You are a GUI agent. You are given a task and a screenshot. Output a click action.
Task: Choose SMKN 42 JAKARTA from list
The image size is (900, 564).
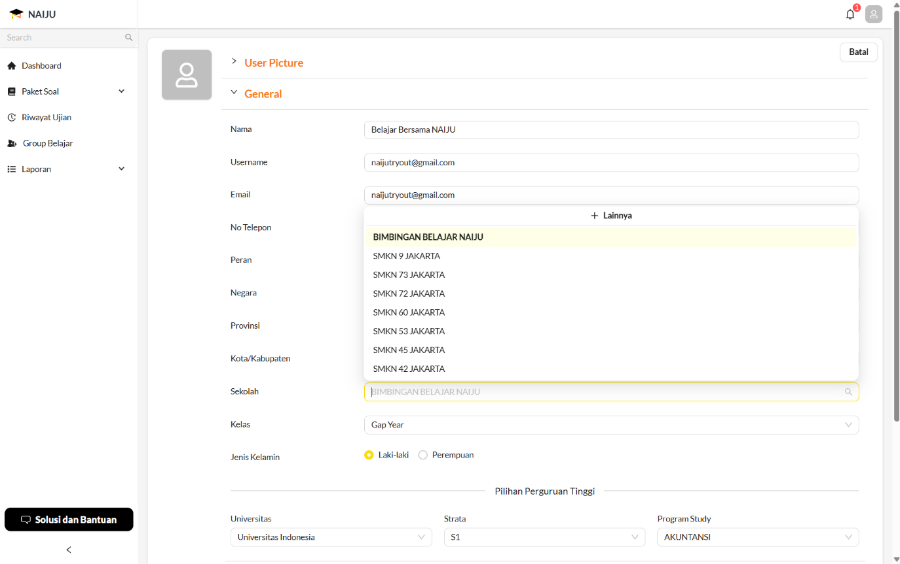pyautogui.click(x=611, y=369)
